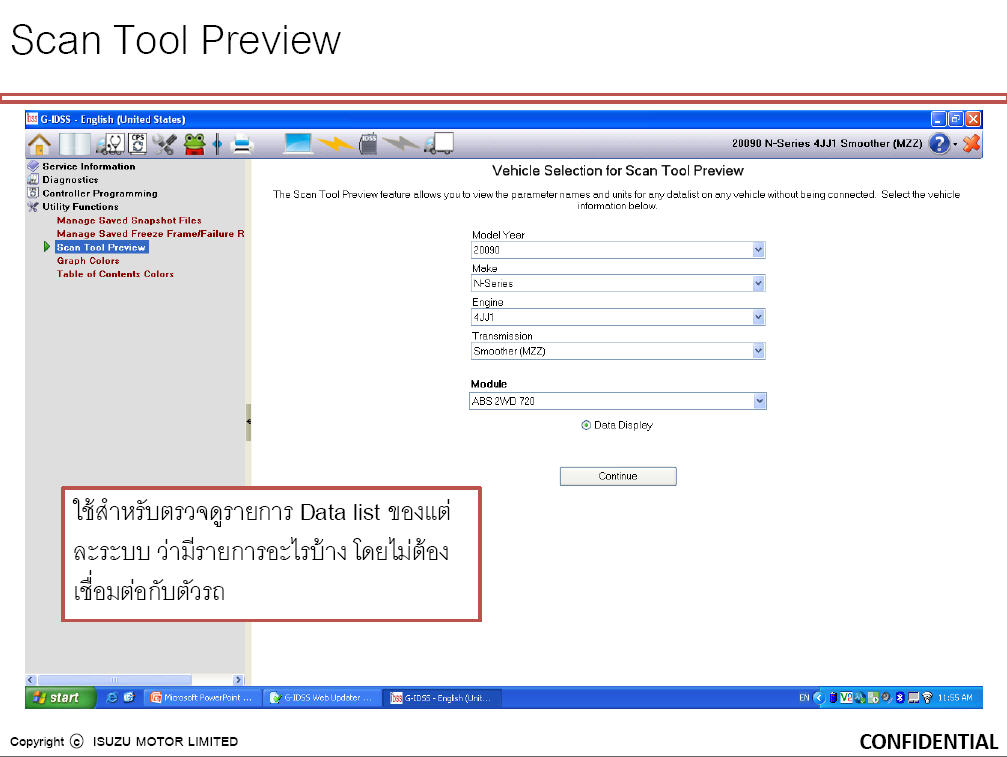Viewport: 1007px width, 757px height.
Task: Click the G-IDSS title bar app icon
Action: [32, 119]
